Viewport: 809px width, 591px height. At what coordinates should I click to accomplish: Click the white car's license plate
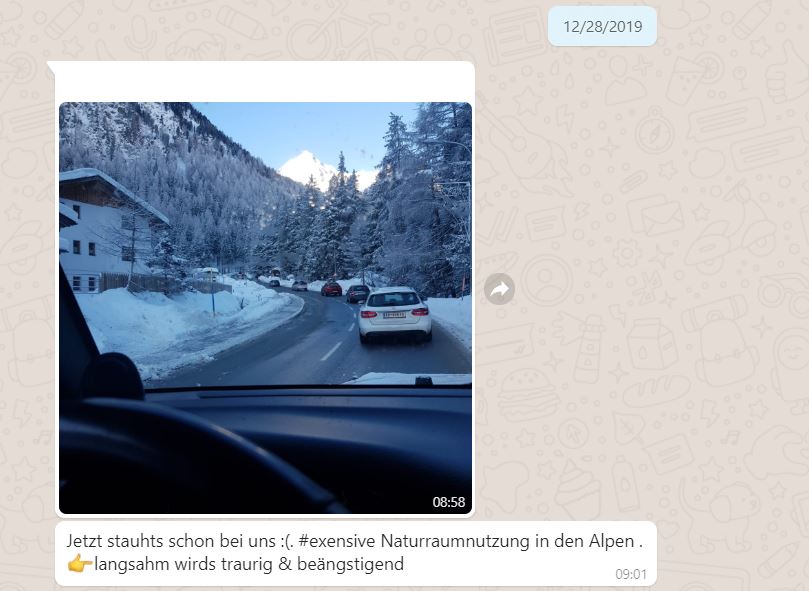[x=394, y=315]
